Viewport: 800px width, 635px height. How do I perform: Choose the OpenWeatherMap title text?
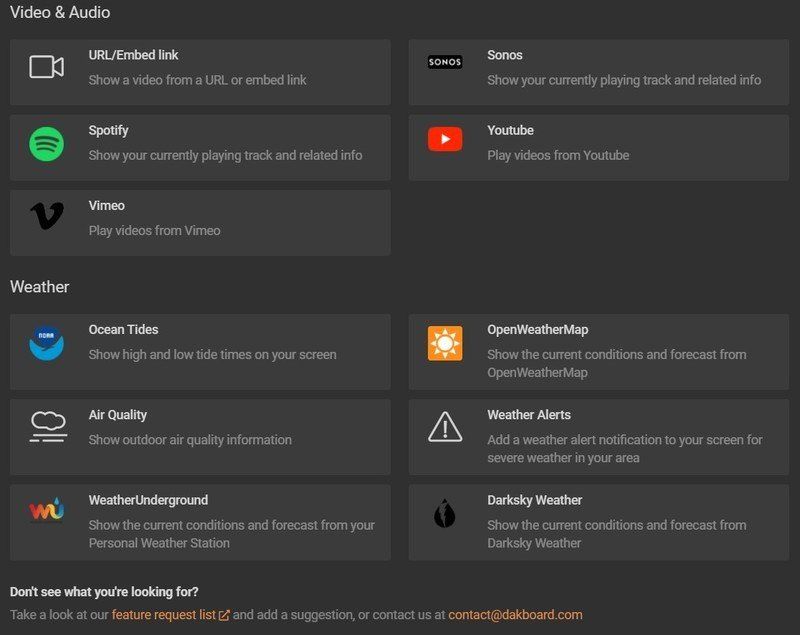click(538, 330)
